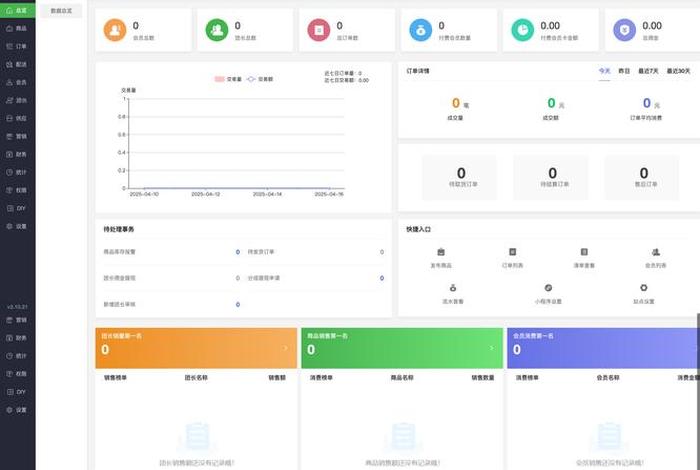Open 营销 sidebar item below the version label
This screenshot has width=700, height=470.
click(x=17, y=320)
